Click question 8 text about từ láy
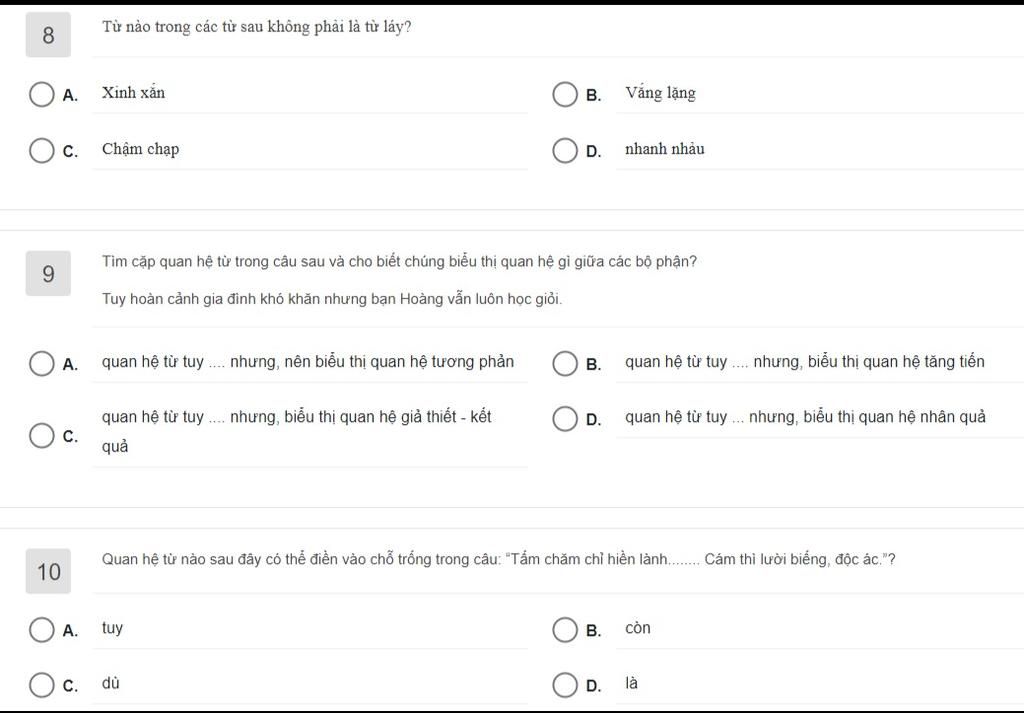 click(x=257, y=27)
